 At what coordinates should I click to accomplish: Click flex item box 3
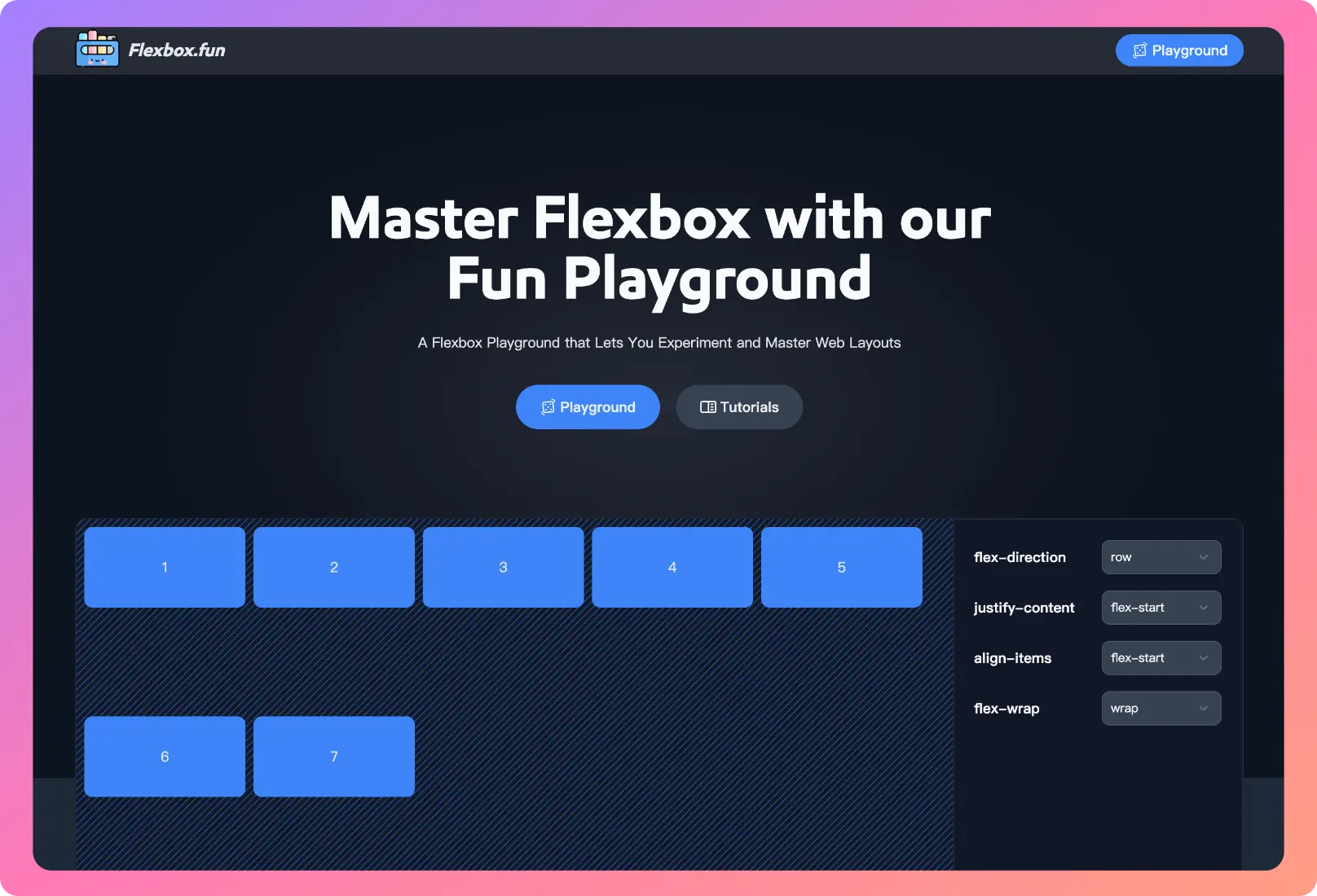(503, 567)
